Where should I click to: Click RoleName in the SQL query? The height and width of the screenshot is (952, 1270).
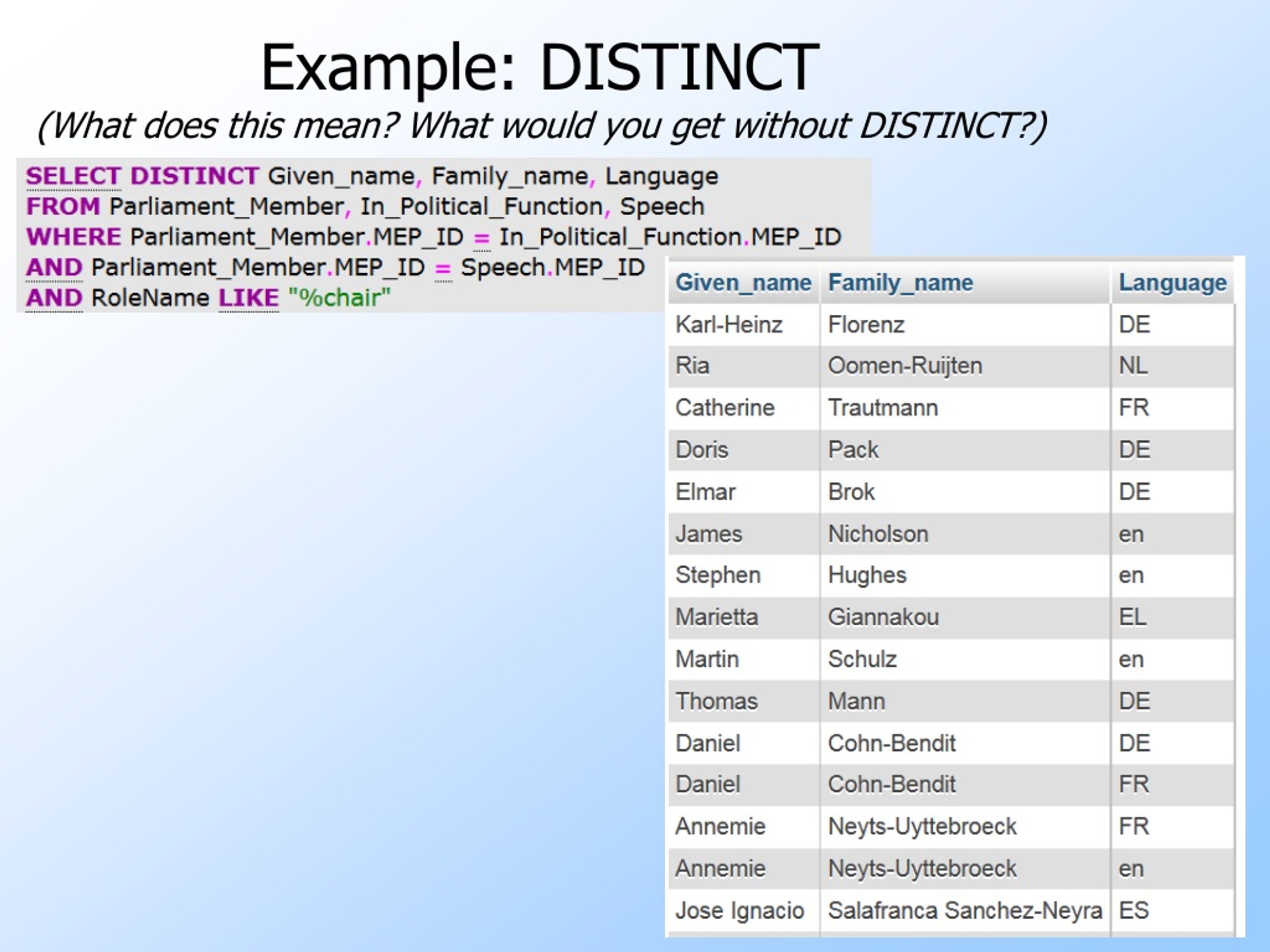coord(150,298)
